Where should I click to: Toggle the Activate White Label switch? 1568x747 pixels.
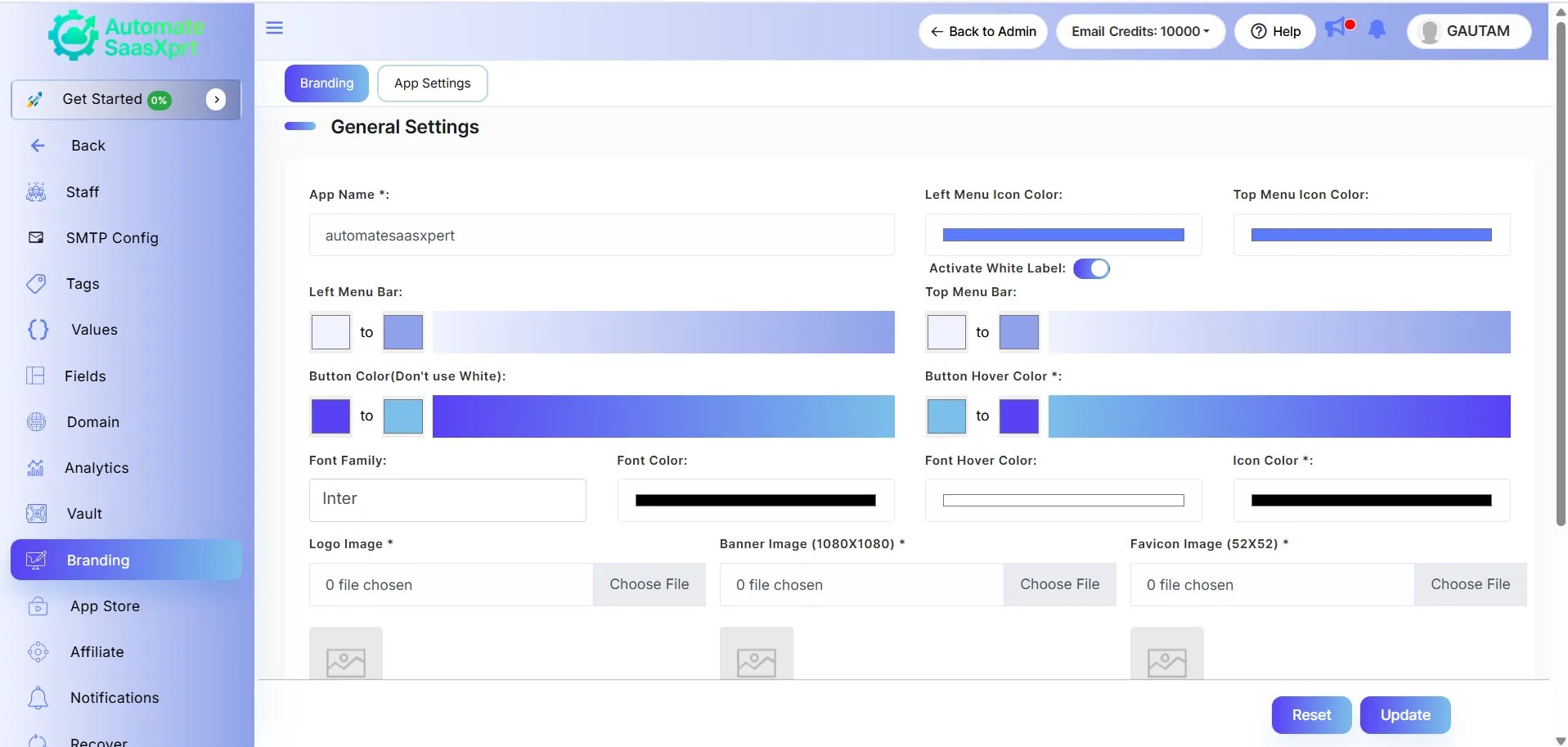(1091, 268)
